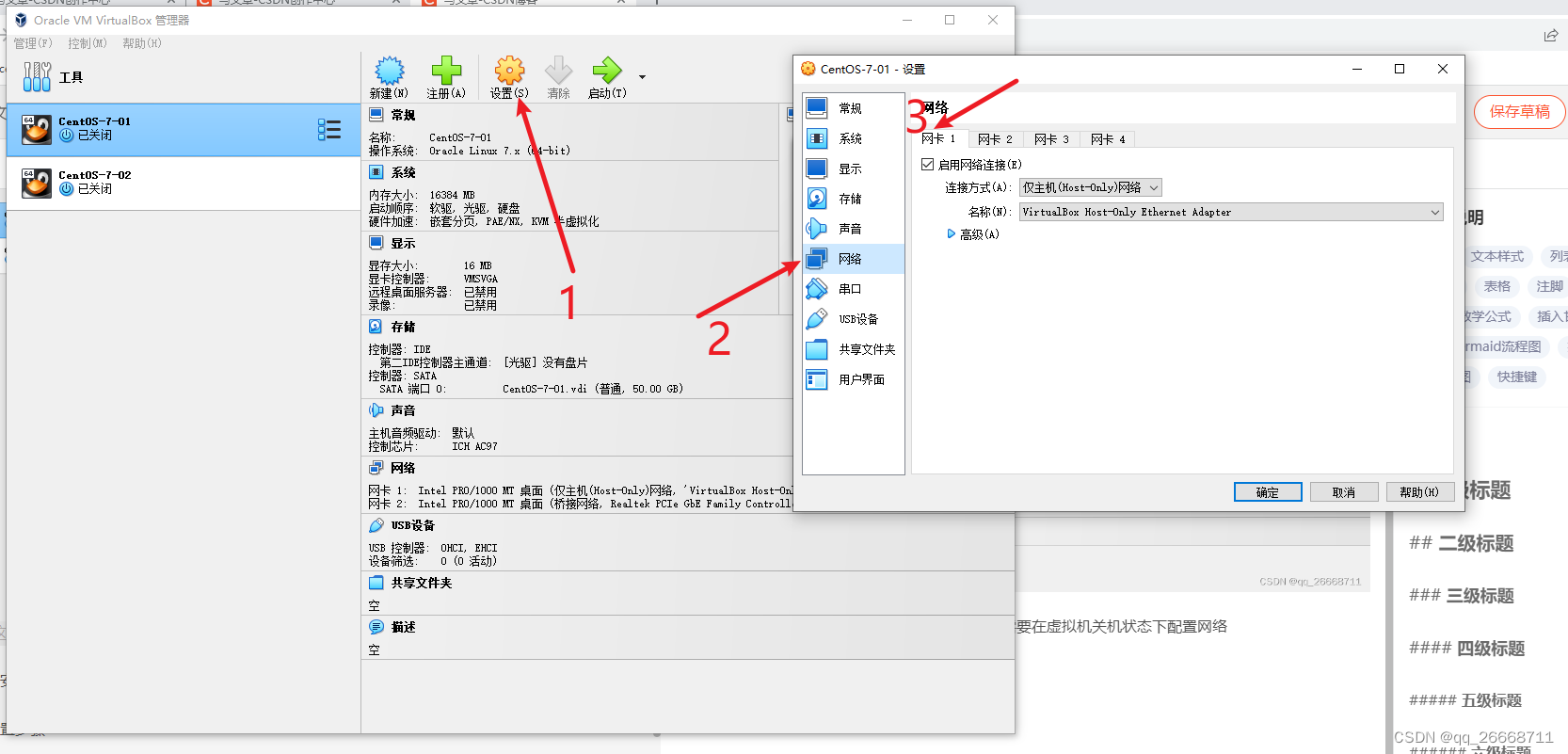Select 共享文件夹 category in settings dialog
Image resolution: width=1568 pixels, height=754 pixels.
pos(854,349)
